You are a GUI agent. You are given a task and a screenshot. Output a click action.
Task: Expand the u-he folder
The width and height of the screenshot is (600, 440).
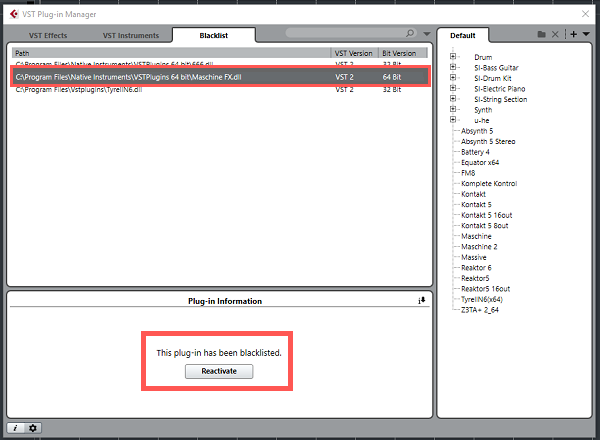pos(454,119)
